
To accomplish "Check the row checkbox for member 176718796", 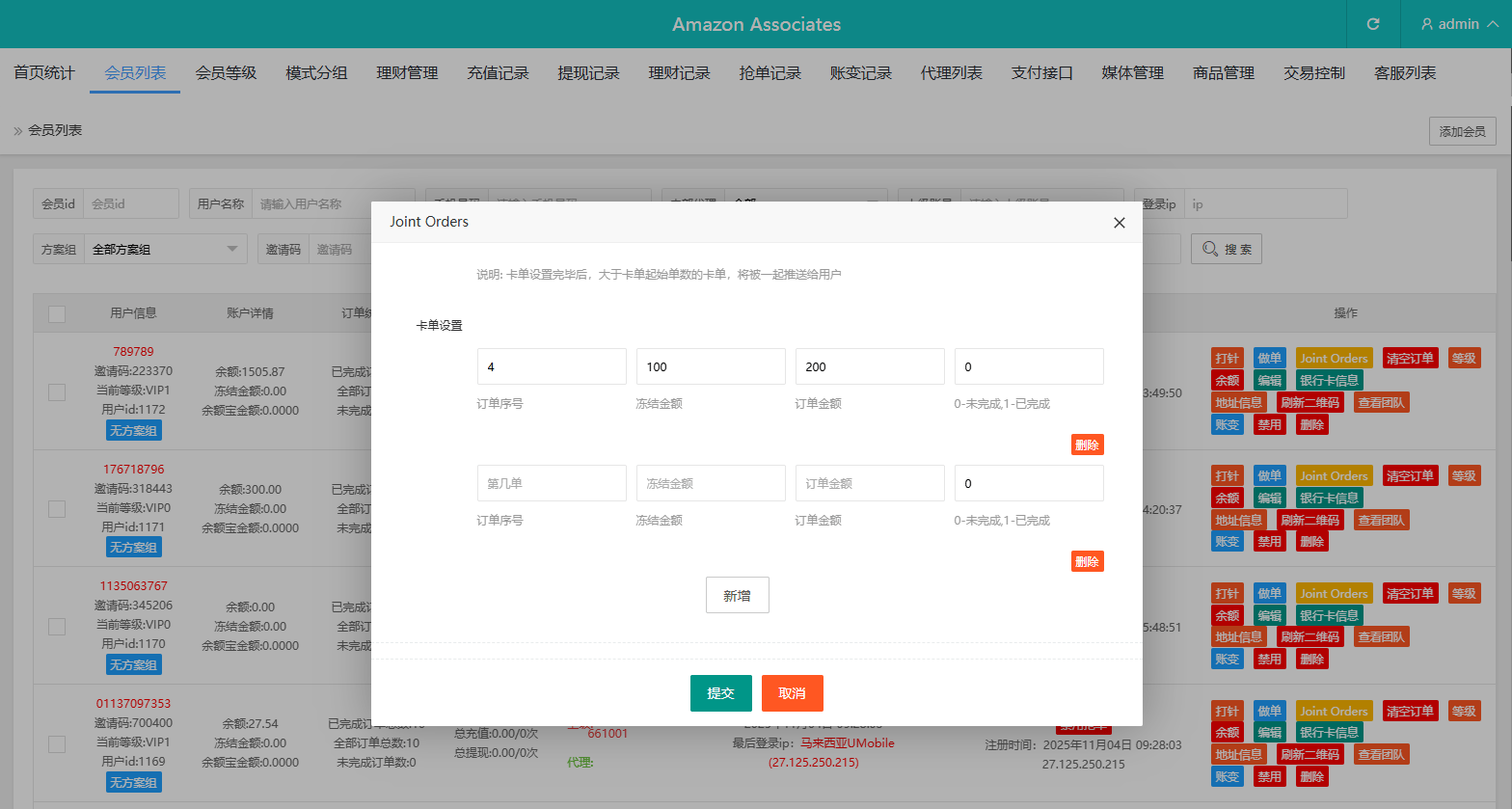I will click(x=57, y=509).
